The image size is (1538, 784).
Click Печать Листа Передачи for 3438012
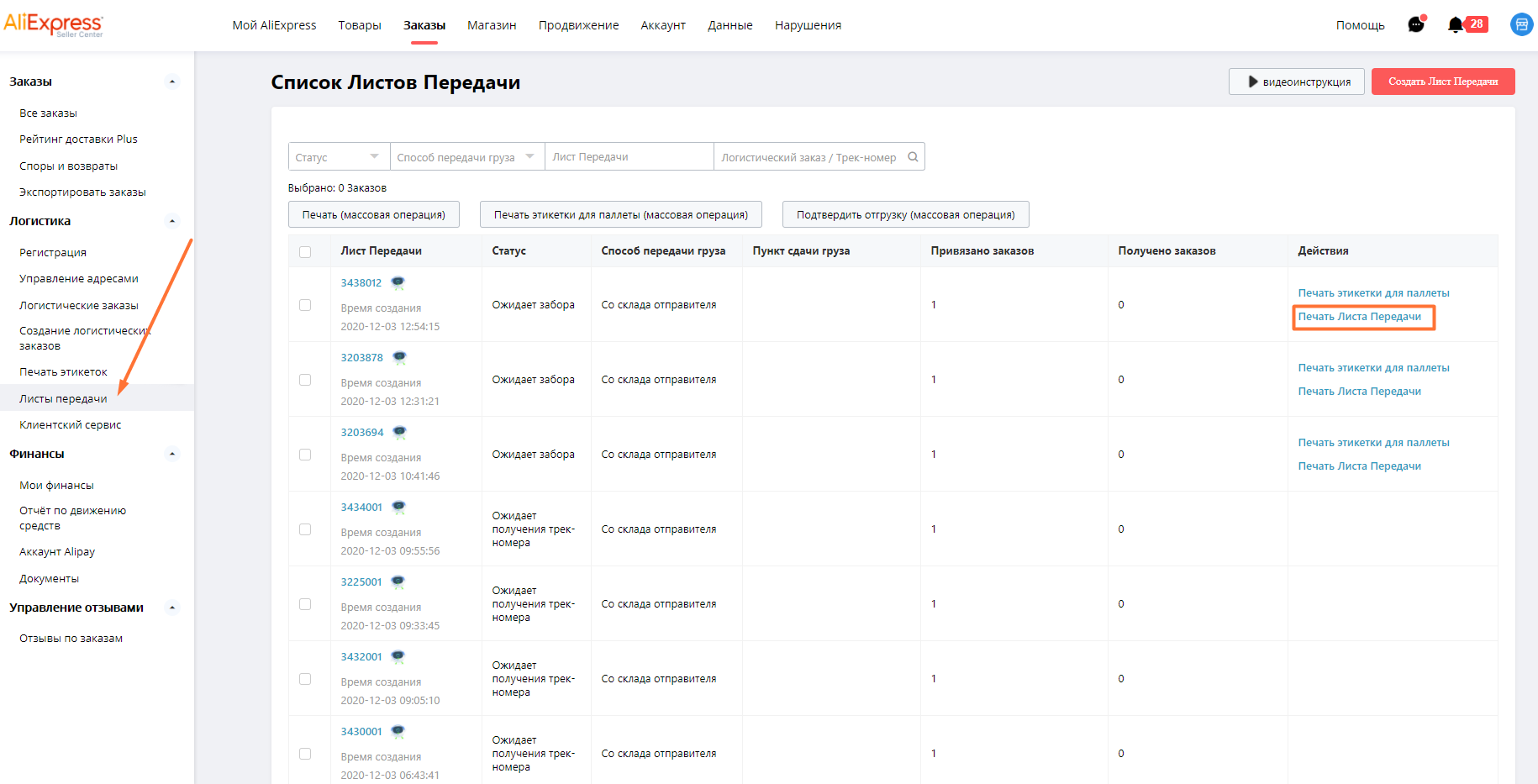pyautogui.click(x=1359, y=317)
